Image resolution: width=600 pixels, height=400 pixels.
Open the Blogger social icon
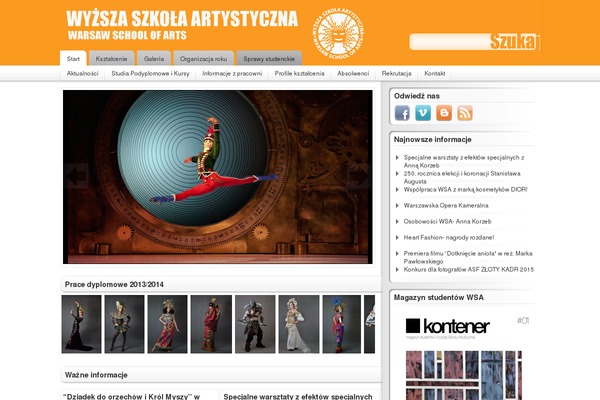tap(444, 113)
